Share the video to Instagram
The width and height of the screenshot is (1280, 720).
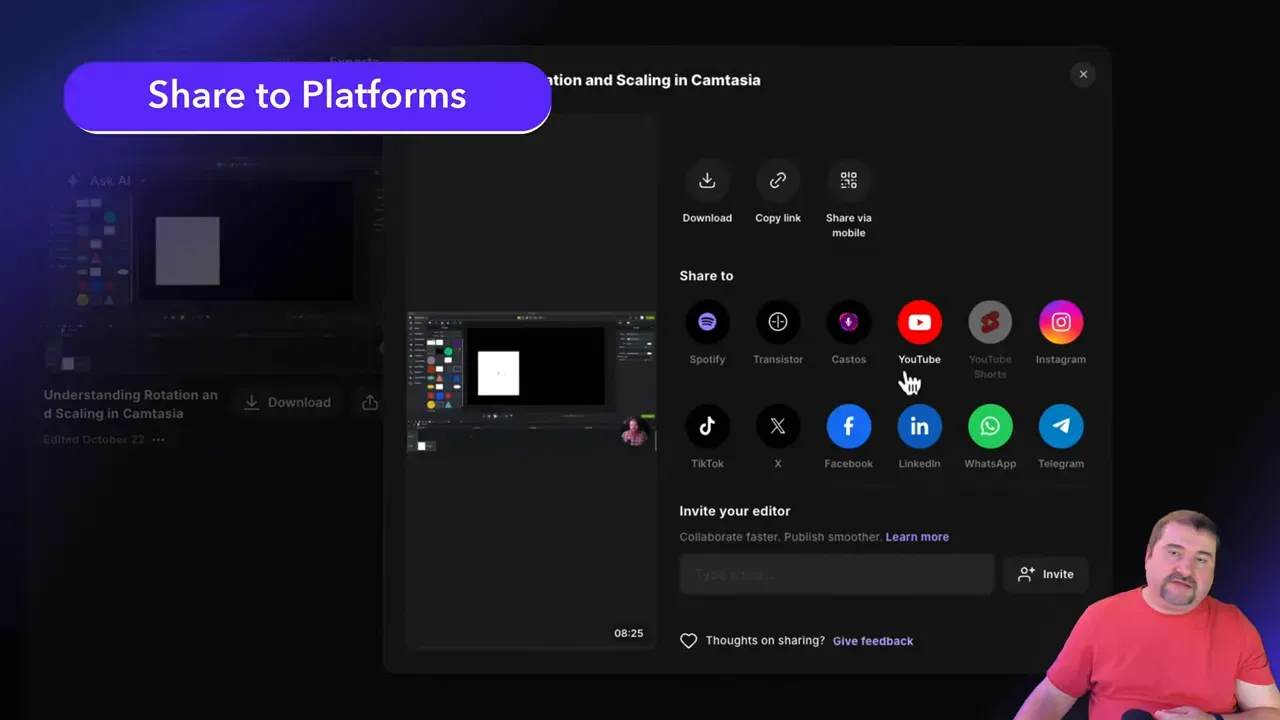pyautogui.click(x=1060, y=321)
